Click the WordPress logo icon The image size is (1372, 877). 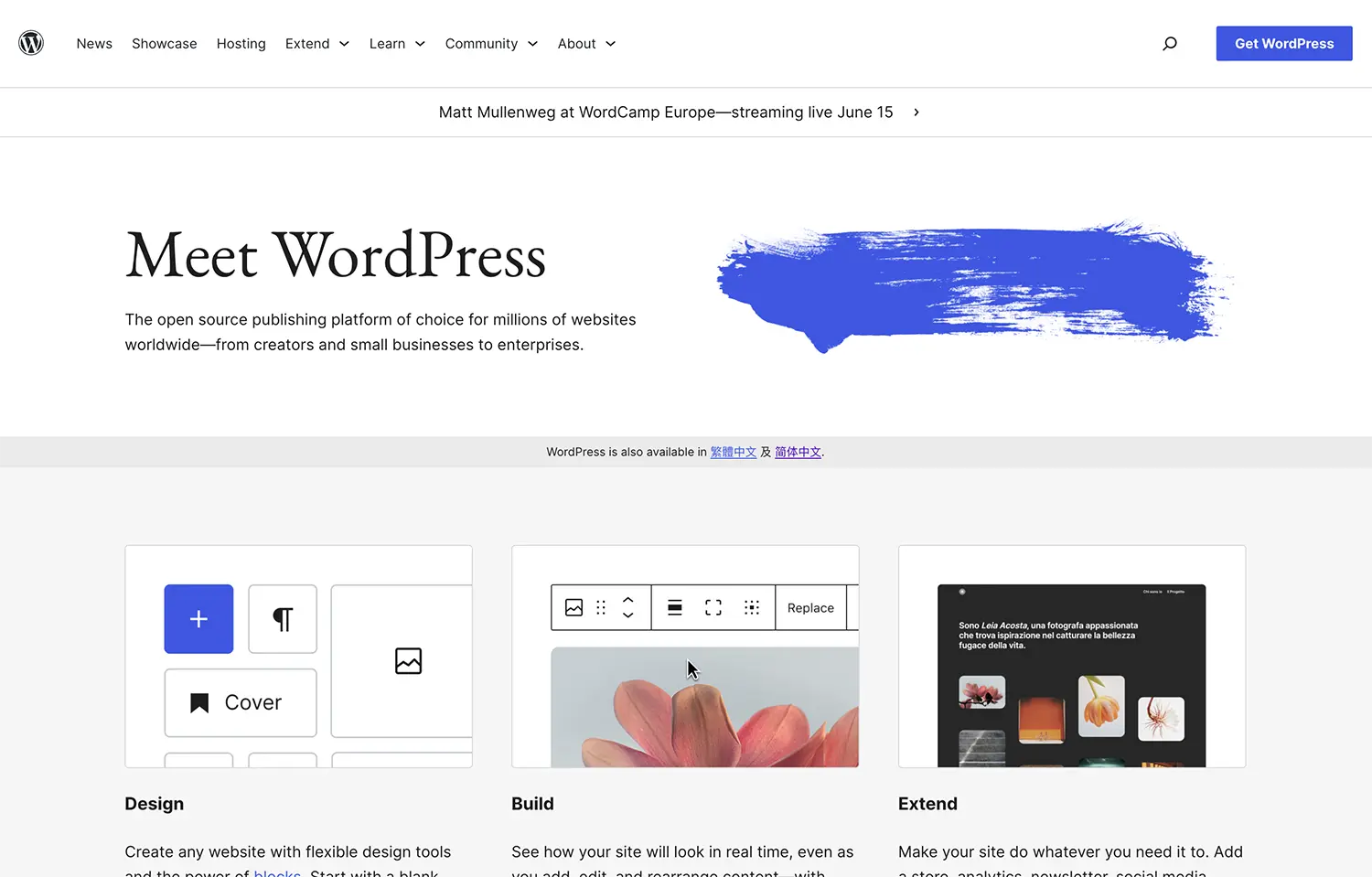click(31, 43)
